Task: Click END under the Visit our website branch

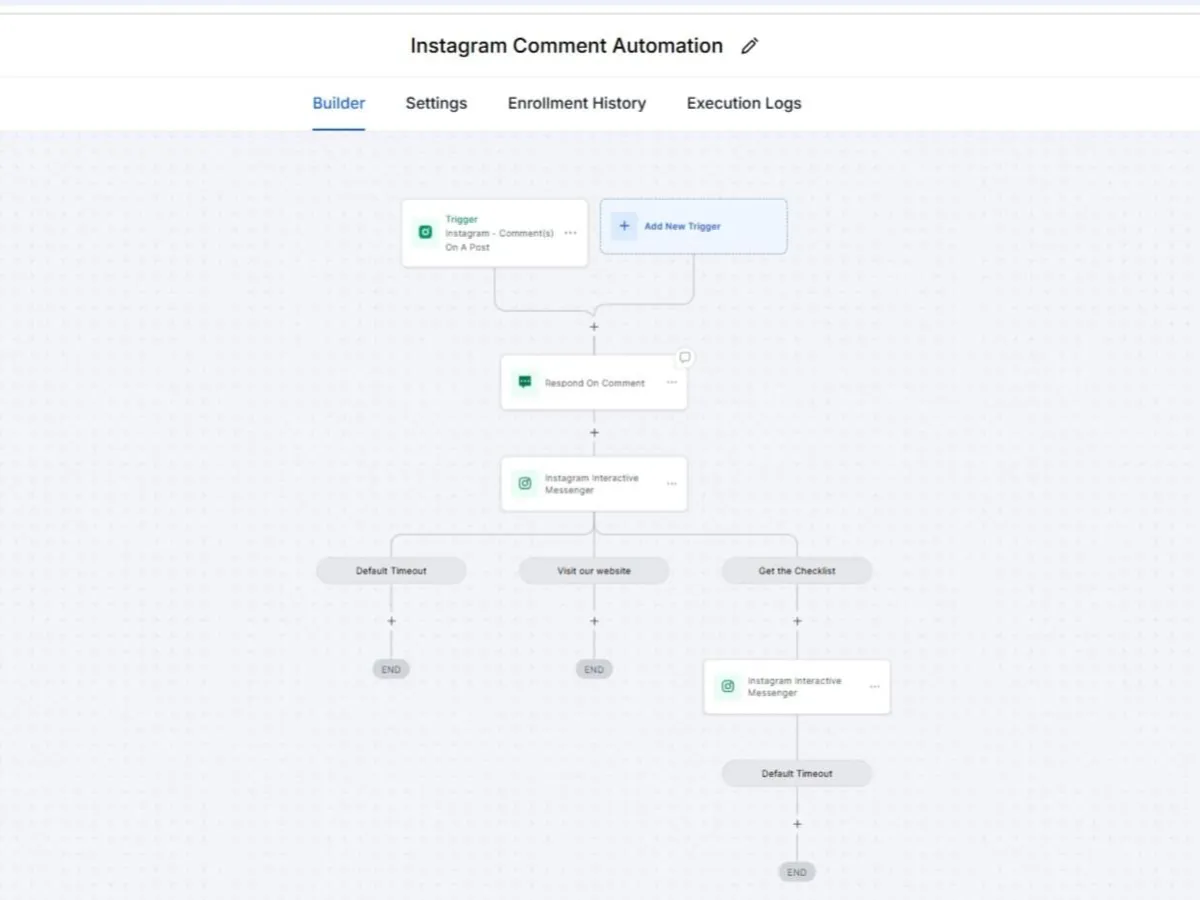Action: pyautogui.click(x=594, y=669)
